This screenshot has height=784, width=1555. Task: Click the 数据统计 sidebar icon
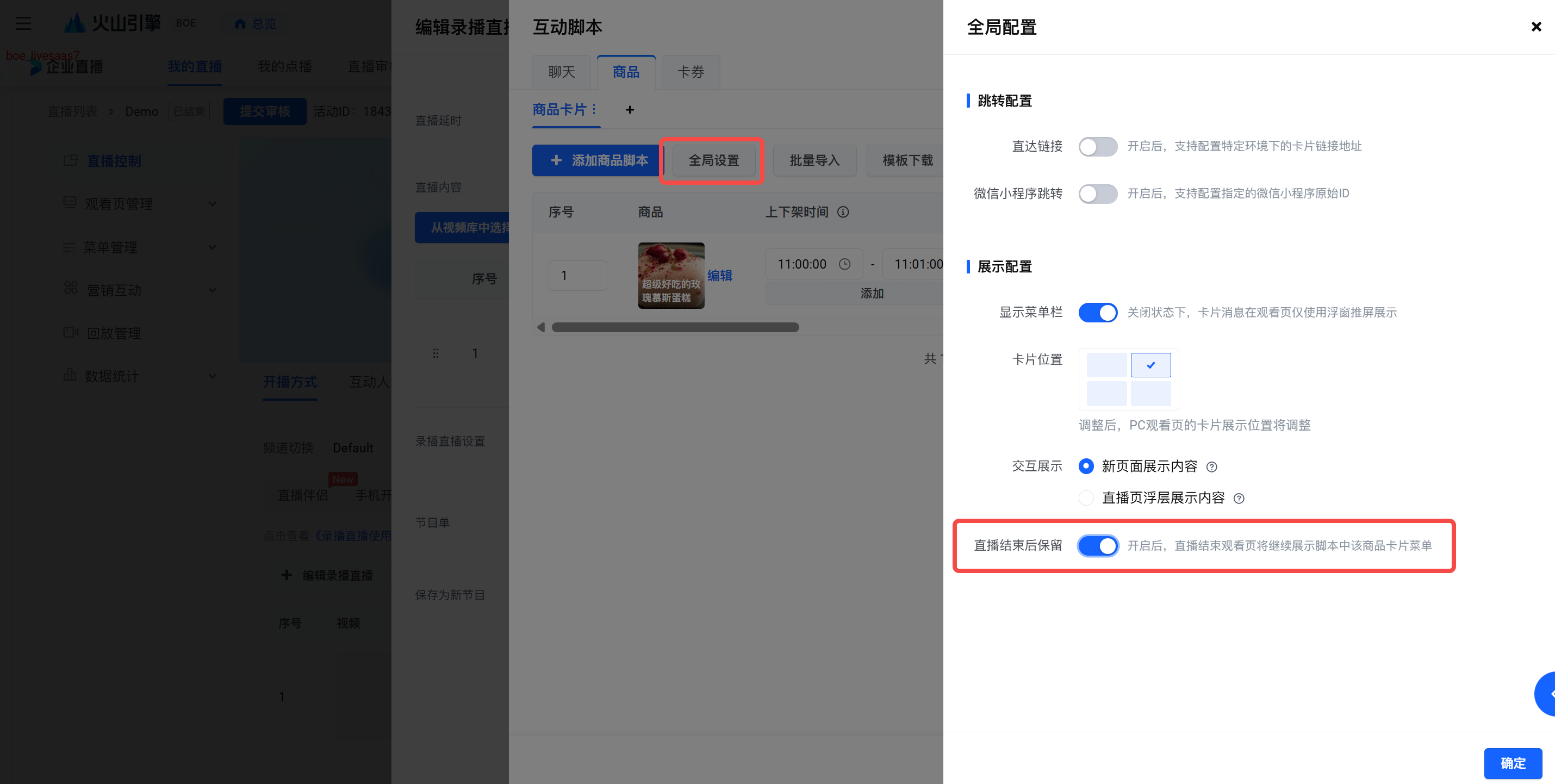pos(70,375)
